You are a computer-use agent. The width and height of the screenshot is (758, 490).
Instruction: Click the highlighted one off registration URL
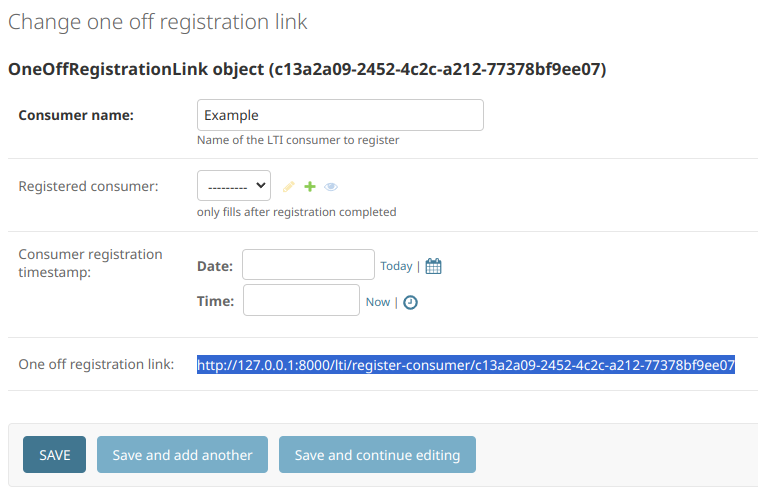pos(466,365)
